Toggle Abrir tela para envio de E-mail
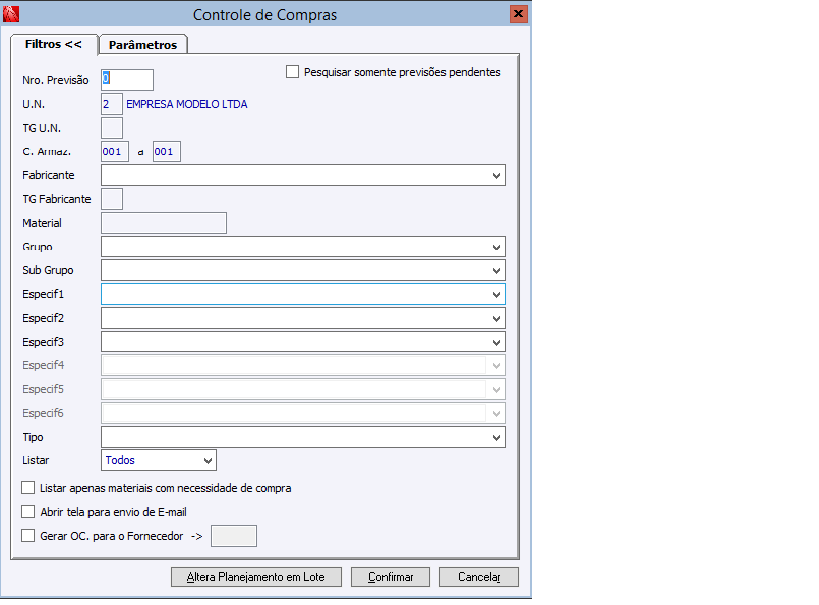Viewport: 819px width, 605px height. (x=28, y=511)
